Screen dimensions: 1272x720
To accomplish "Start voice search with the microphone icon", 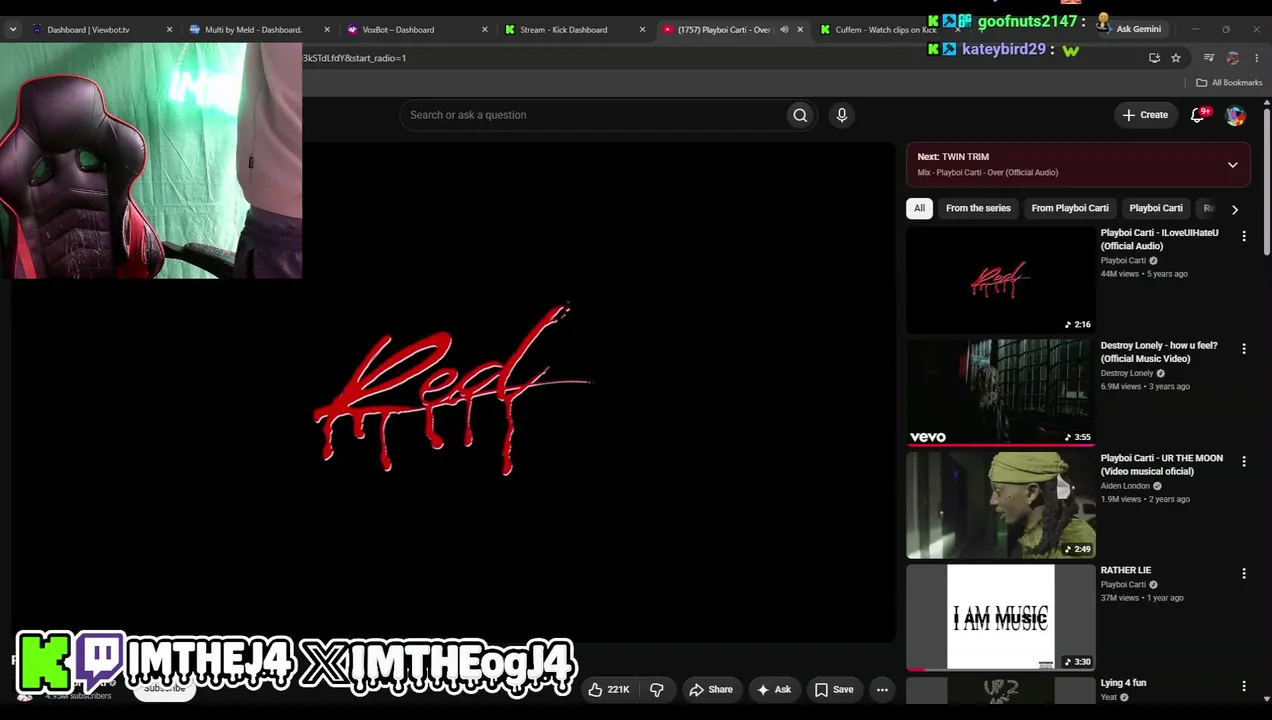I will point(842,115).
